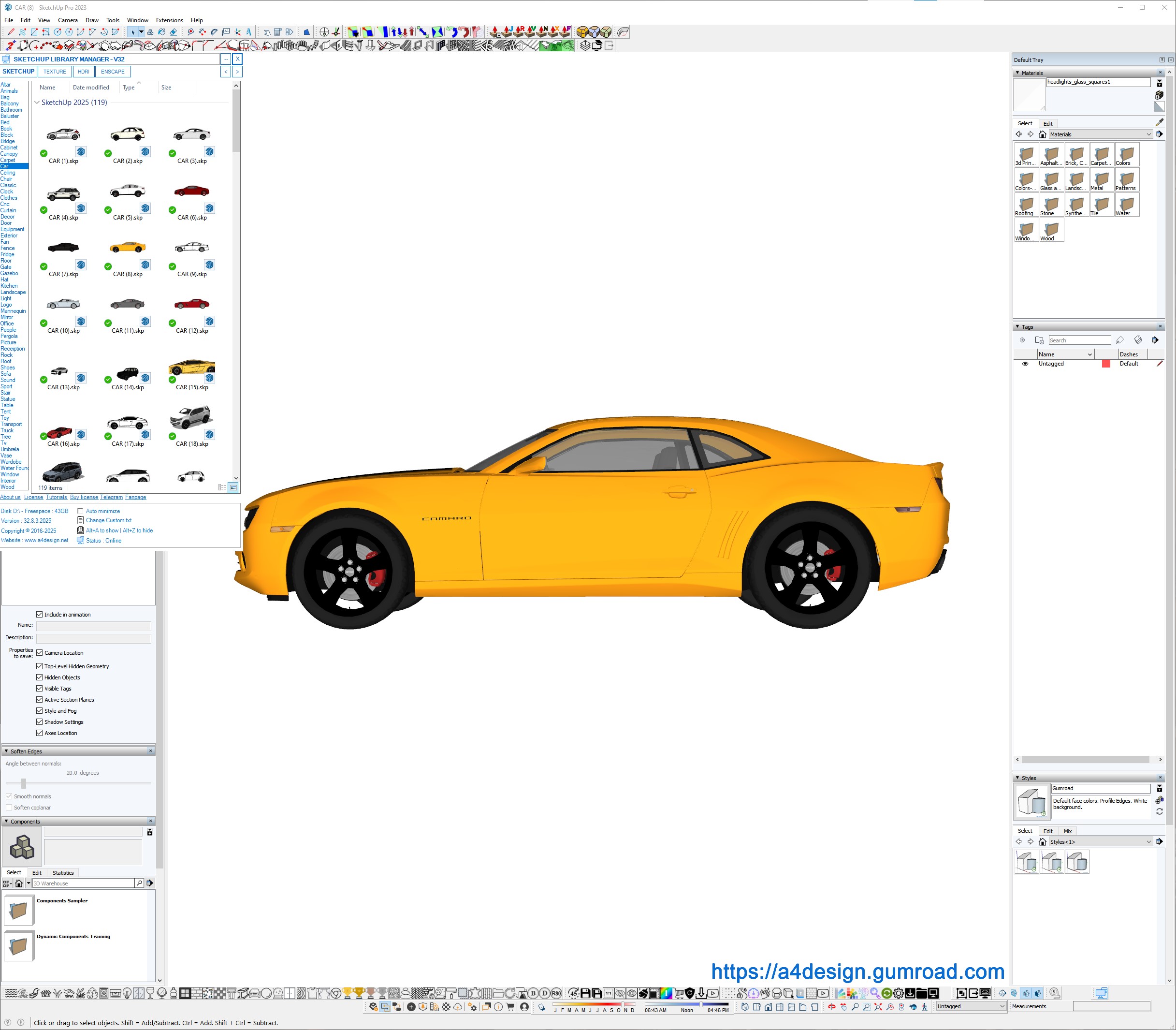1176x1030 pixels.
Task: Collapse the SketchUp 2025 (119) group
Action: click(x=37, y=103)
